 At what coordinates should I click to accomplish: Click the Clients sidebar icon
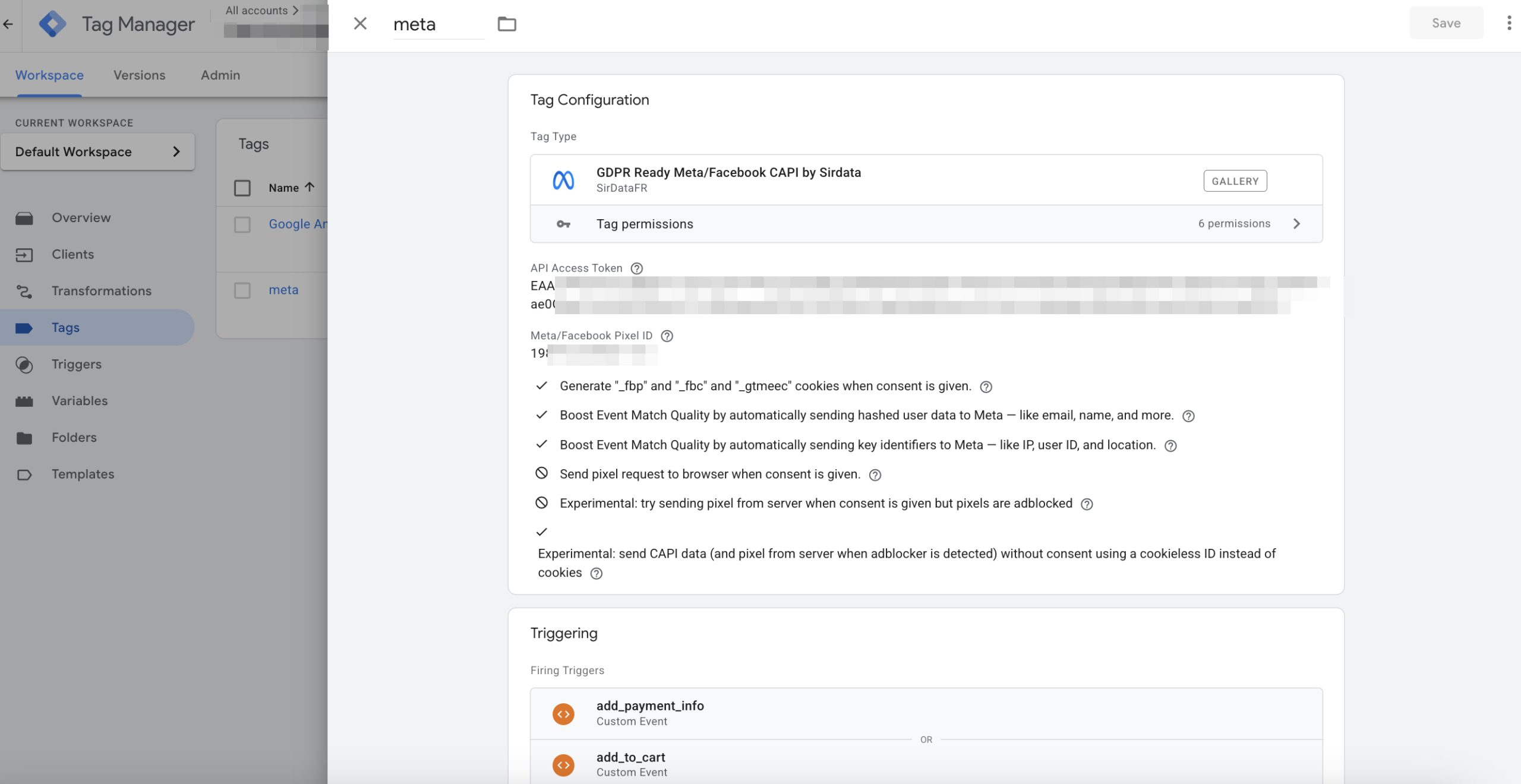(x=24, y=254)
